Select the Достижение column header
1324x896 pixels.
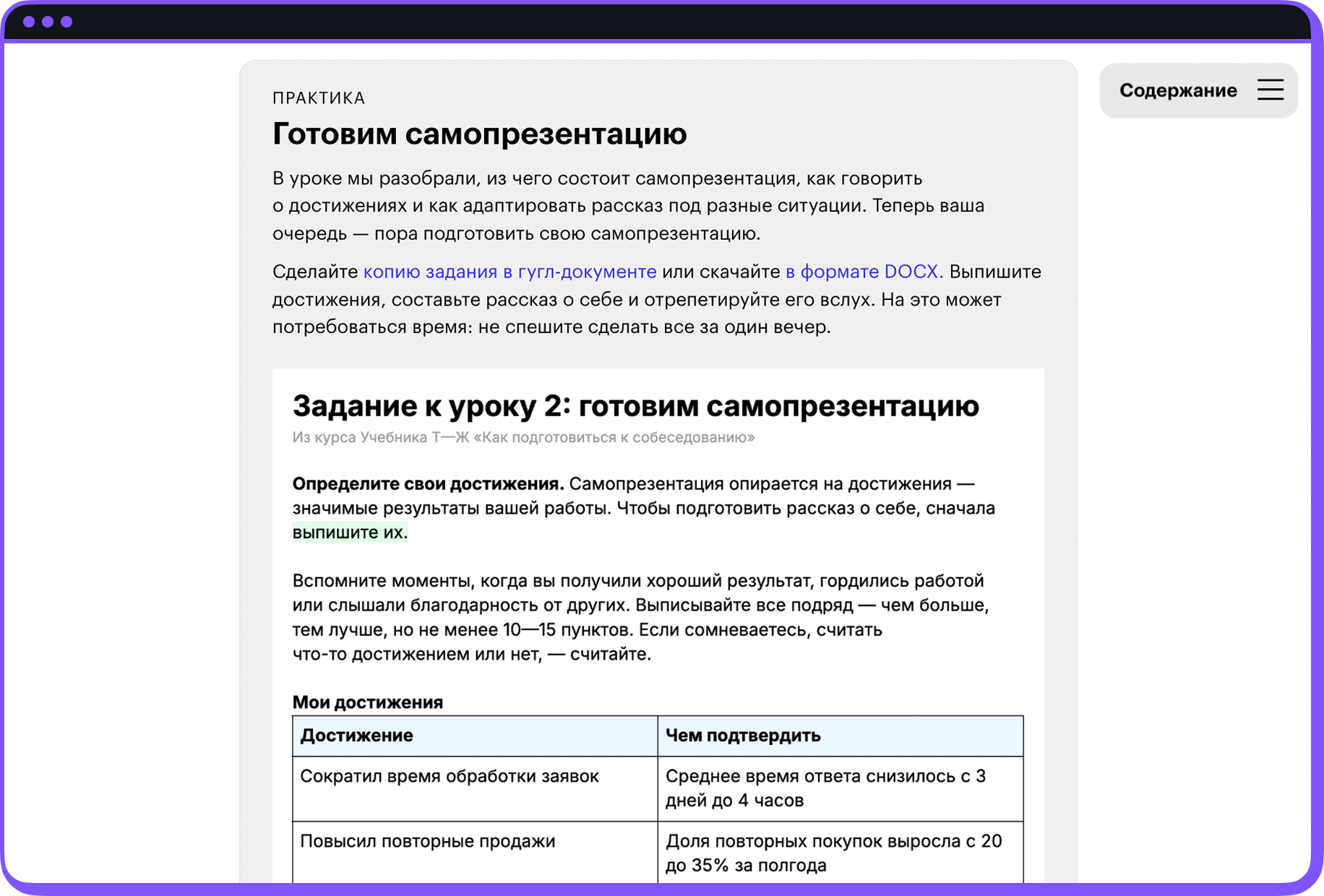tap(475, 736)
